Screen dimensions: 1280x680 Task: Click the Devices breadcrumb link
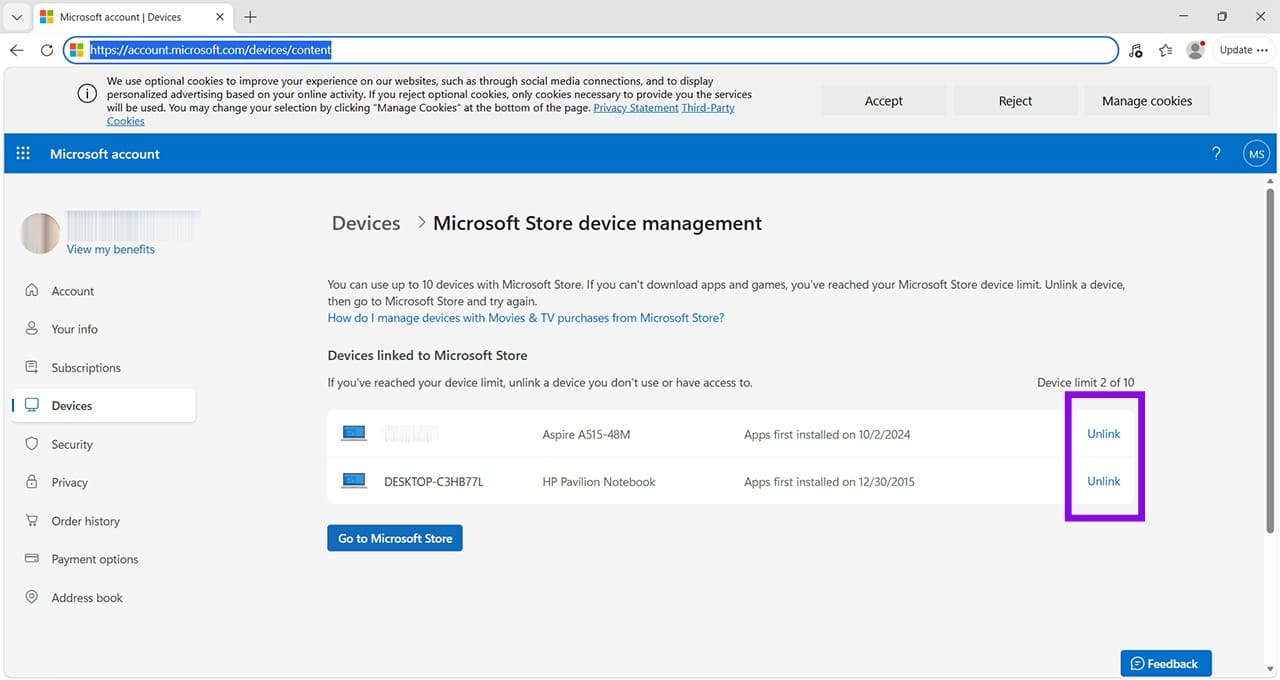pos(366,223)
